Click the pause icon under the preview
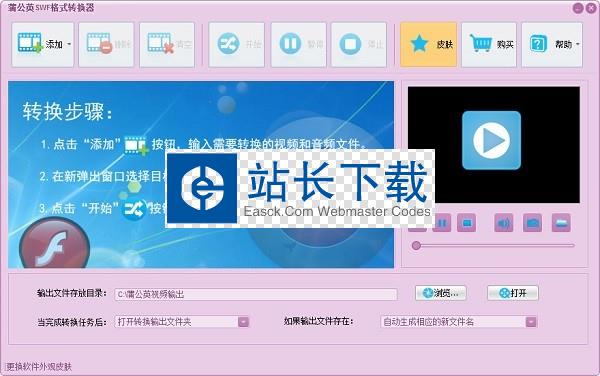 pos(442,223)
